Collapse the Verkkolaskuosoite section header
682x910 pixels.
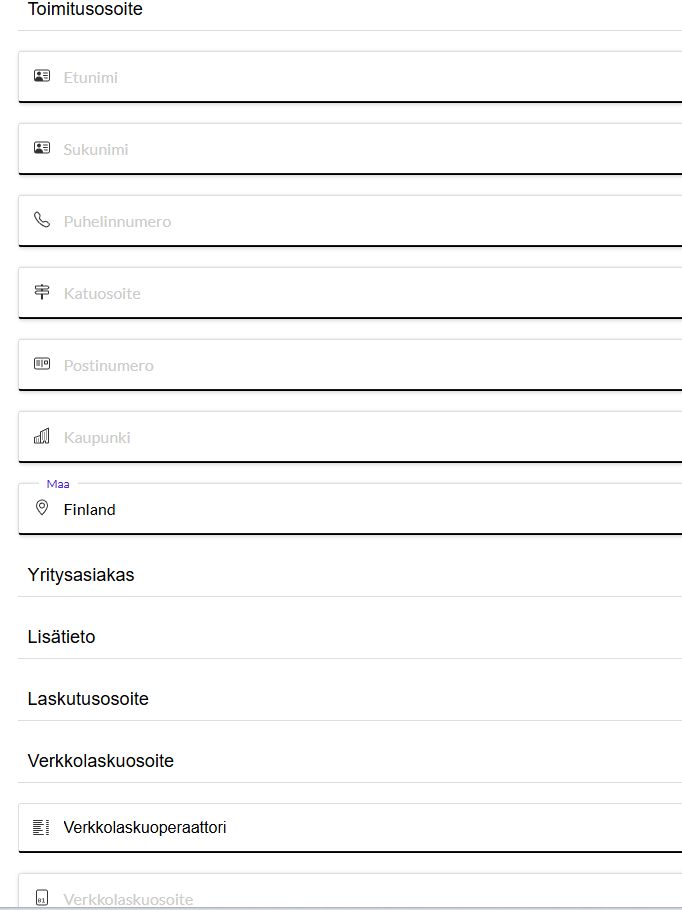(x=351, y=761)
